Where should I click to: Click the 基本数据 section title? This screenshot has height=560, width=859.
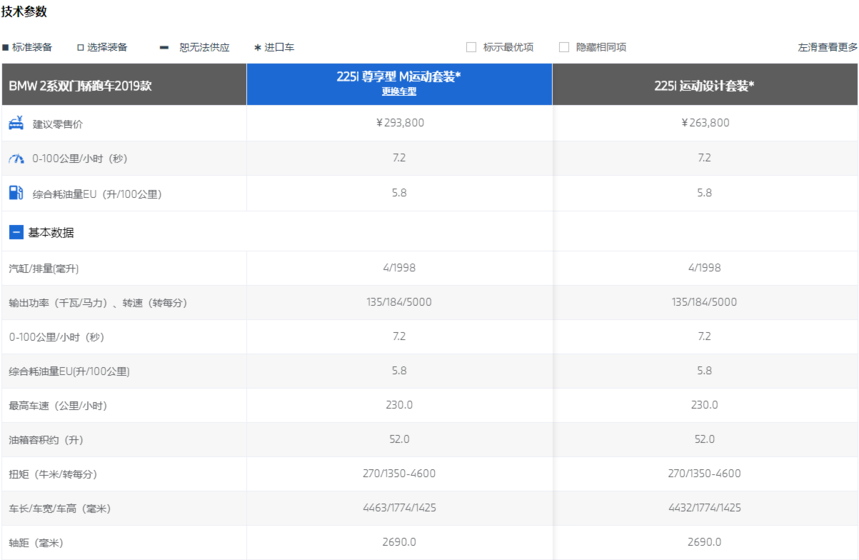click(51, 232)
